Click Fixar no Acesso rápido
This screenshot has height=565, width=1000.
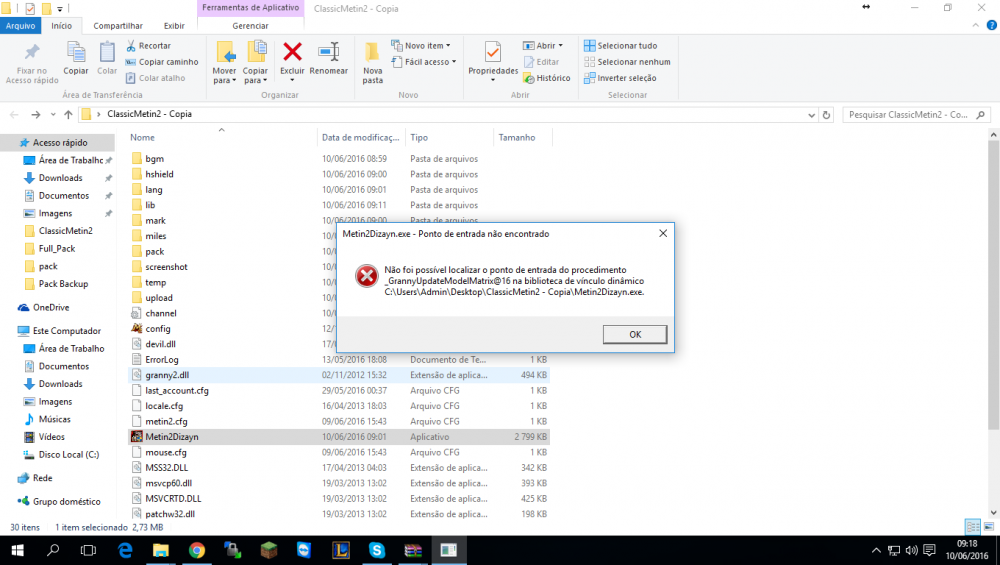click(32, 63)
